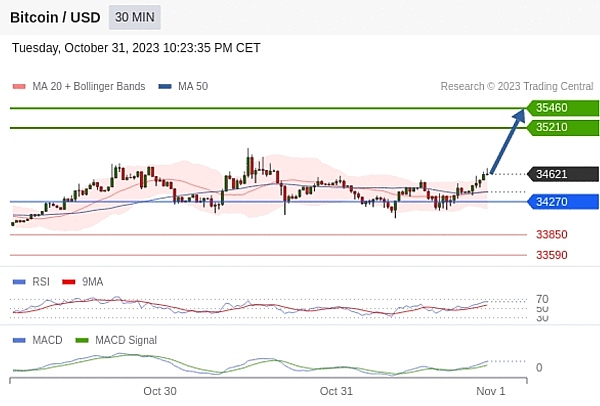The height and width of the screenshot is (406, 600).
Task: Click the Oct 30 date axis label
Action: point(160,391)
